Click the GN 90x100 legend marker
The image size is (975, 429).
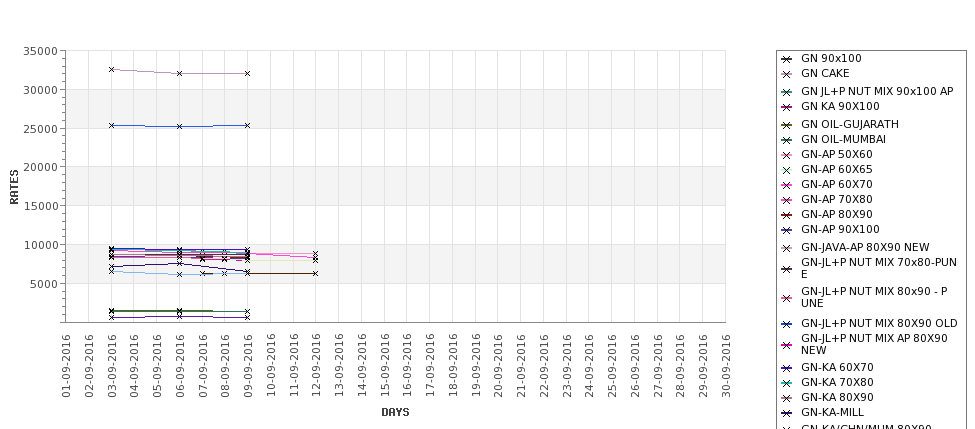(x=786, y=59)
